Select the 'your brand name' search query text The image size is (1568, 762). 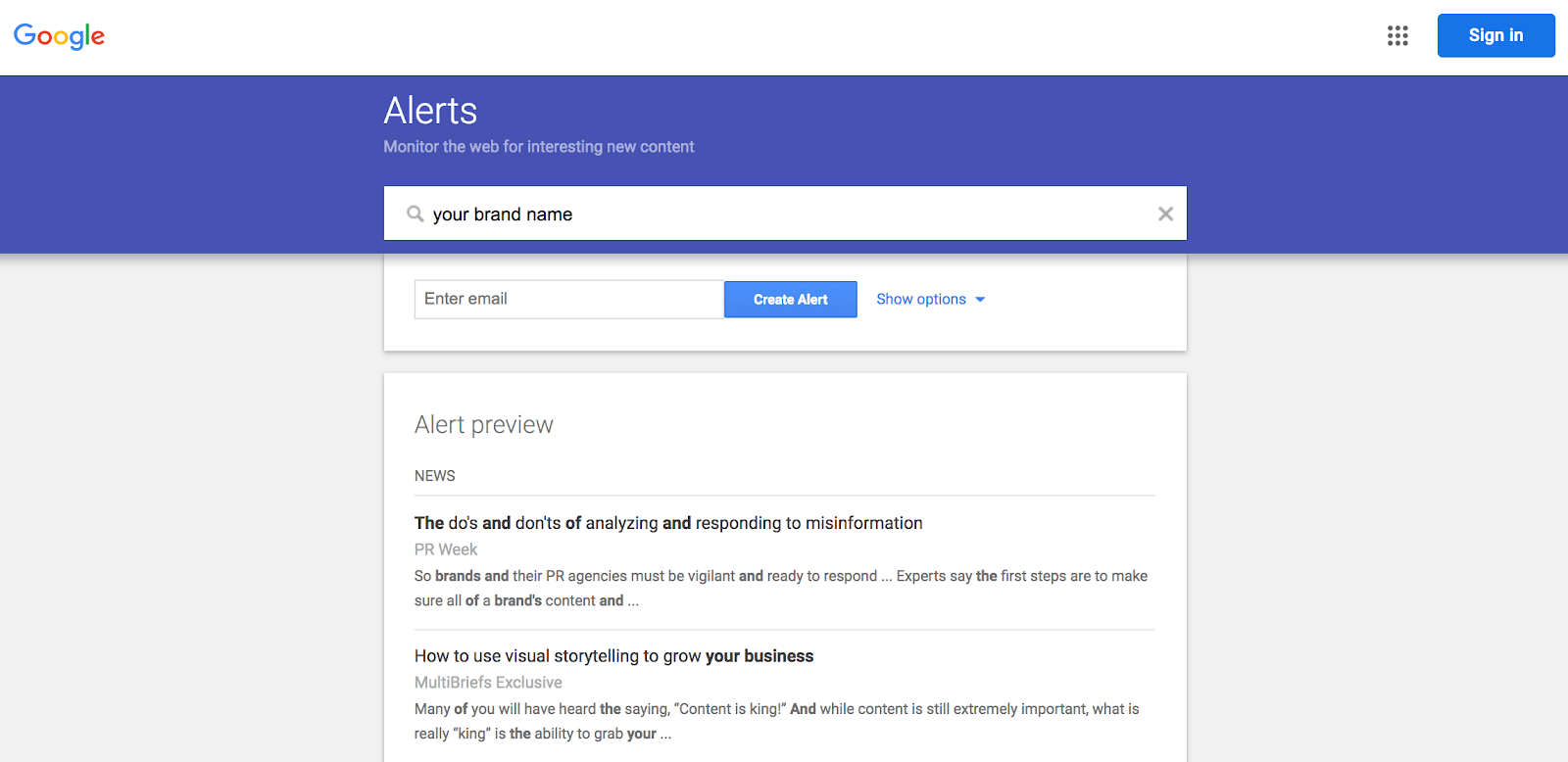click(502, 214)
